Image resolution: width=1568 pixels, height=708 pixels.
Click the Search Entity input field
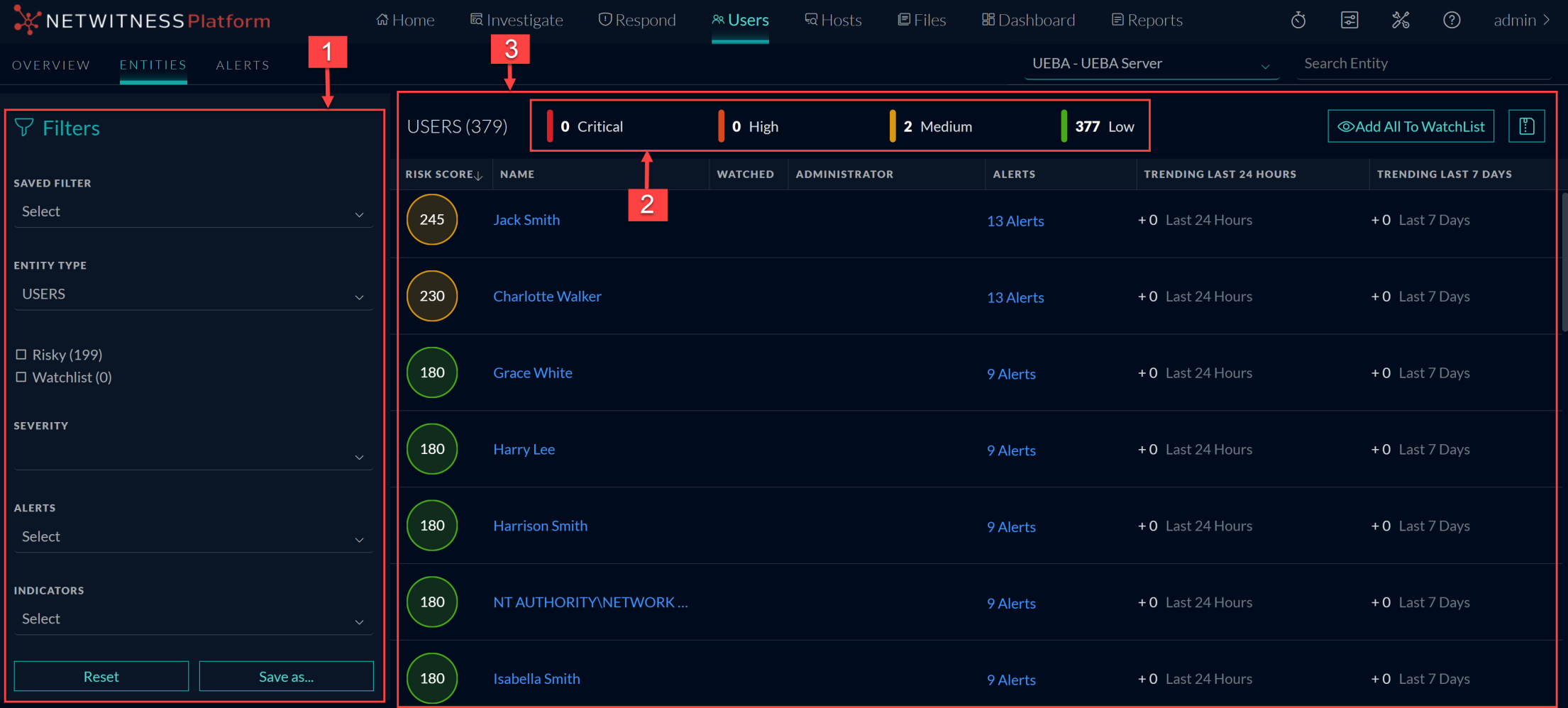1423,64
